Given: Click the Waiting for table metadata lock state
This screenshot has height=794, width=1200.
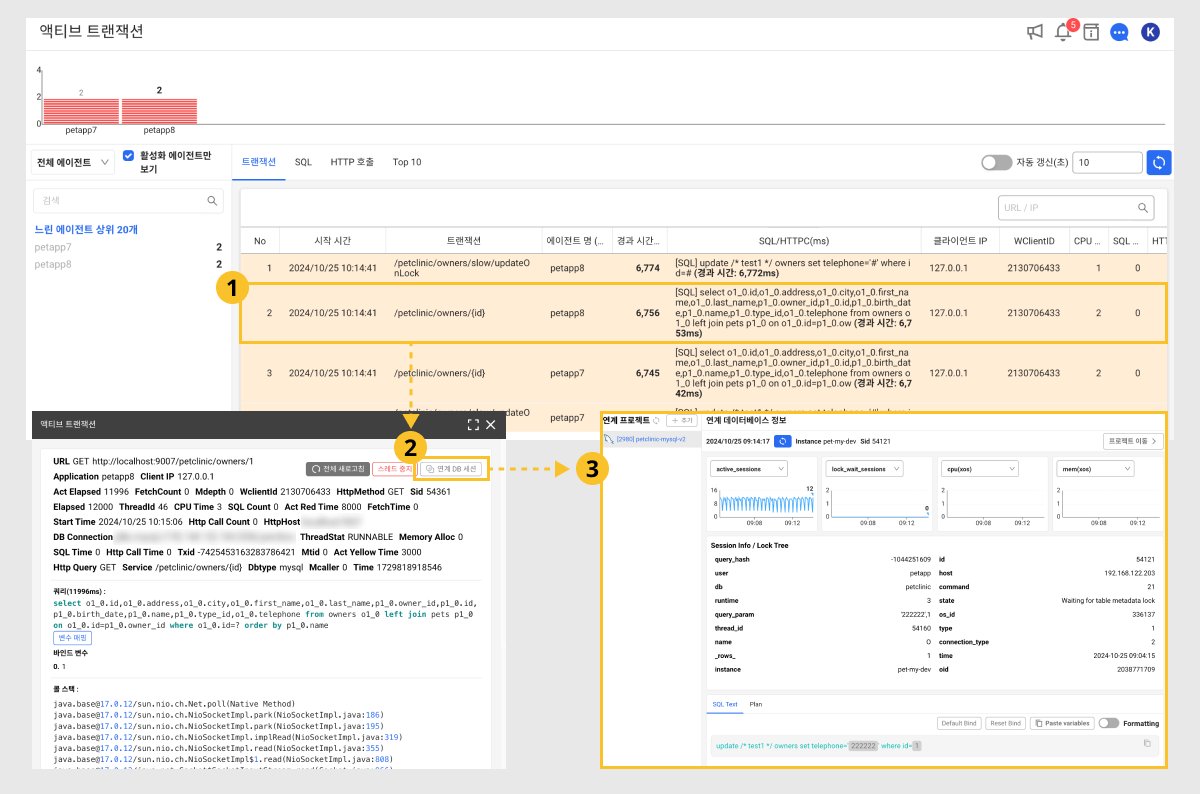Looking at the screenshot, I should click(1109, 600).
